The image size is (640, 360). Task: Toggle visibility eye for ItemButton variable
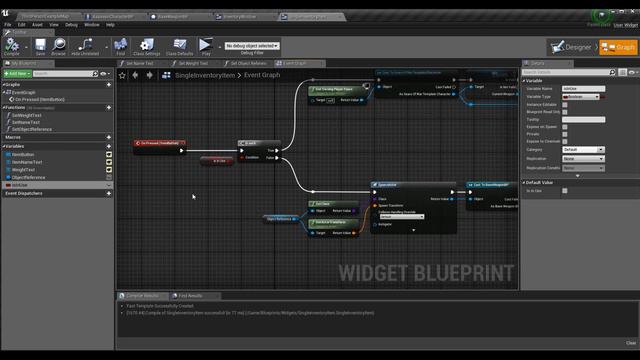[x=109, y=155]
